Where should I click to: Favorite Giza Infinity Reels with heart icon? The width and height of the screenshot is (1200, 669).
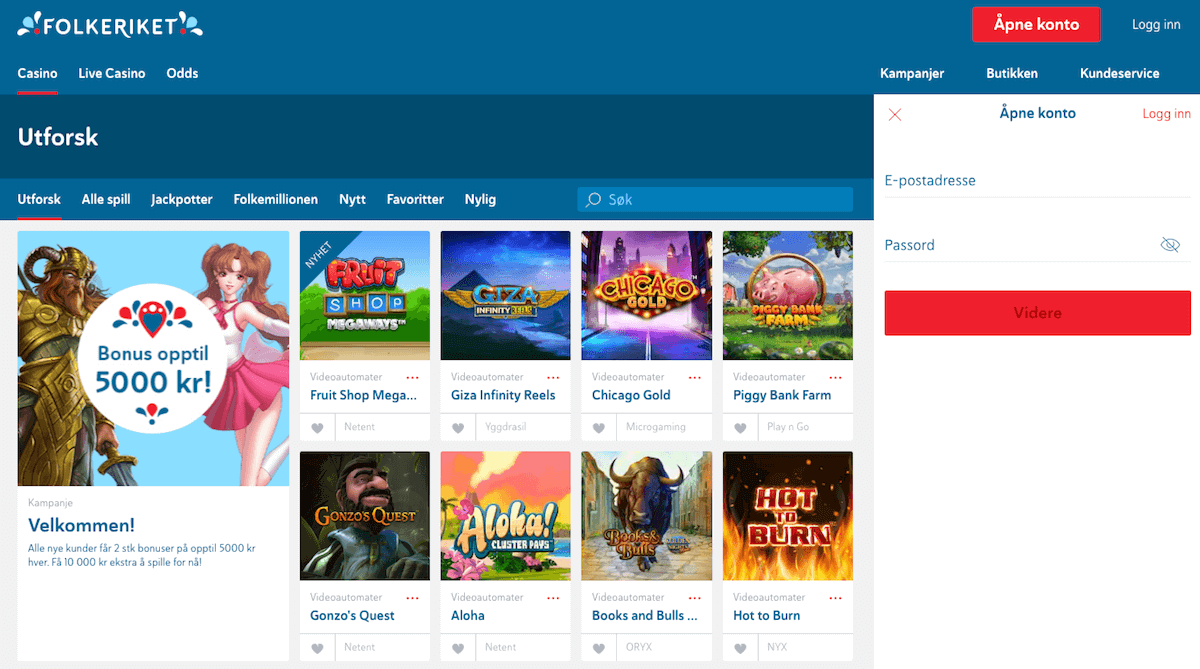pyautogui.click(x=459, y=427)
